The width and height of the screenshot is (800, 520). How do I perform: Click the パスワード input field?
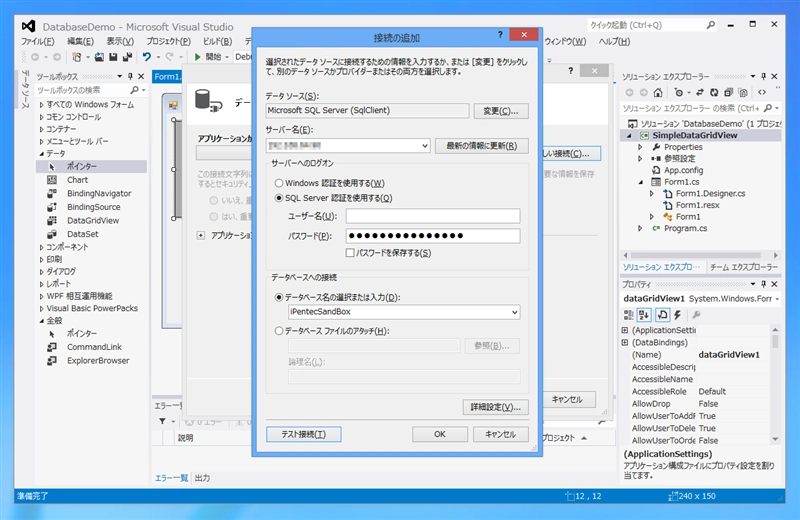click(433, 236)
